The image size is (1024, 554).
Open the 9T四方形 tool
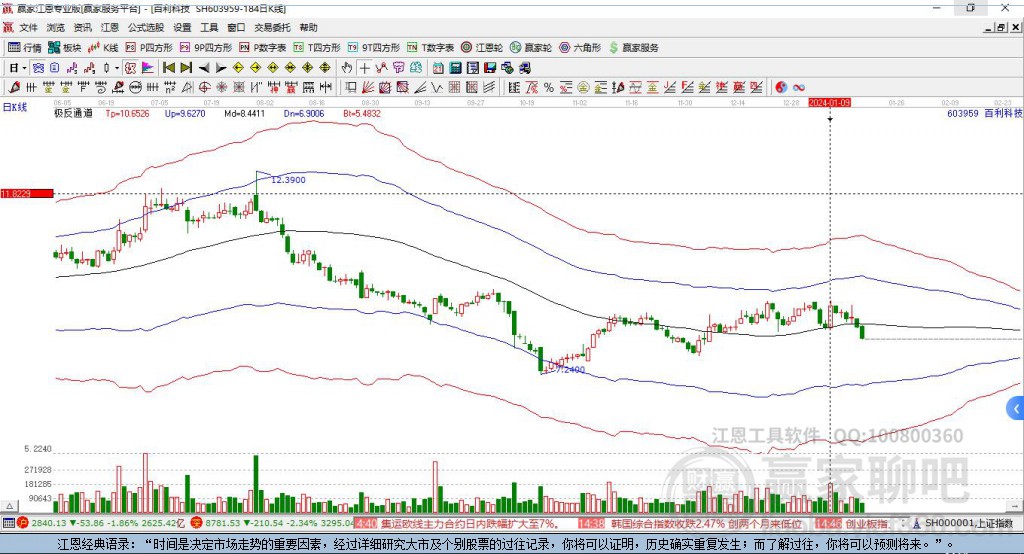tap(374, 48)
